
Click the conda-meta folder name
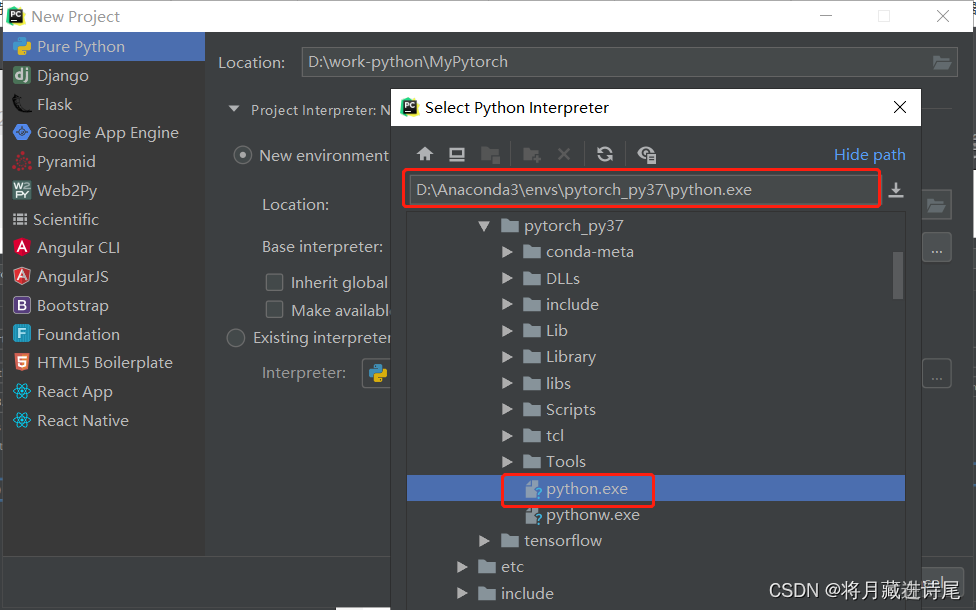[x=590, y=252]
